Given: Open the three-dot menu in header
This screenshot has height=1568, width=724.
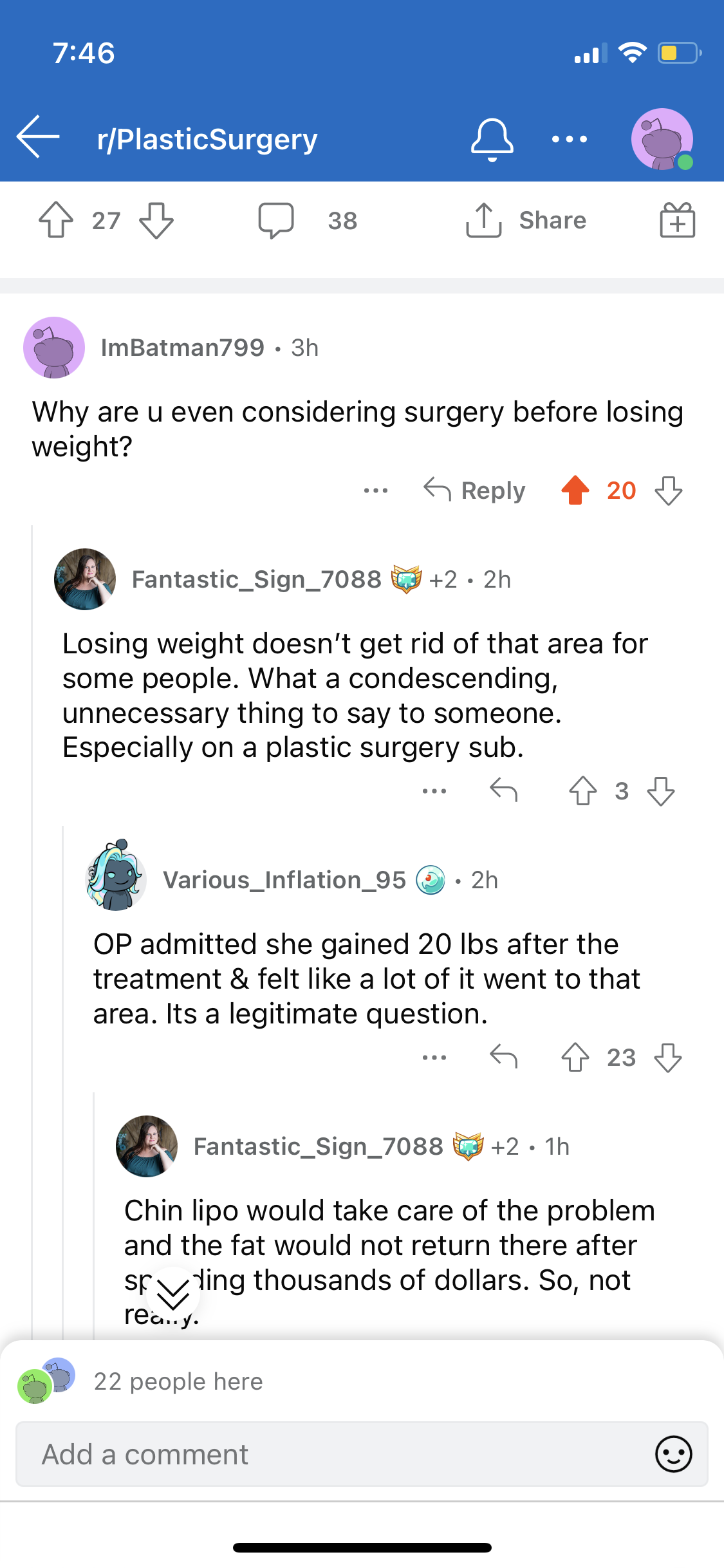Looking at the screenshot, I should coord(570,139).
